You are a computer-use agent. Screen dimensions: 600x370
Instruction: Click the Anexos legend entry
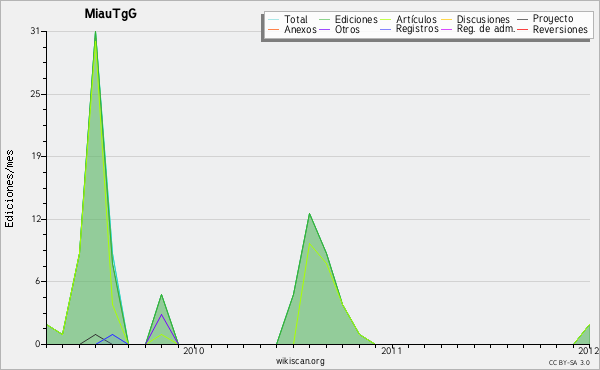pyautogui.click(x=292, y=29)
